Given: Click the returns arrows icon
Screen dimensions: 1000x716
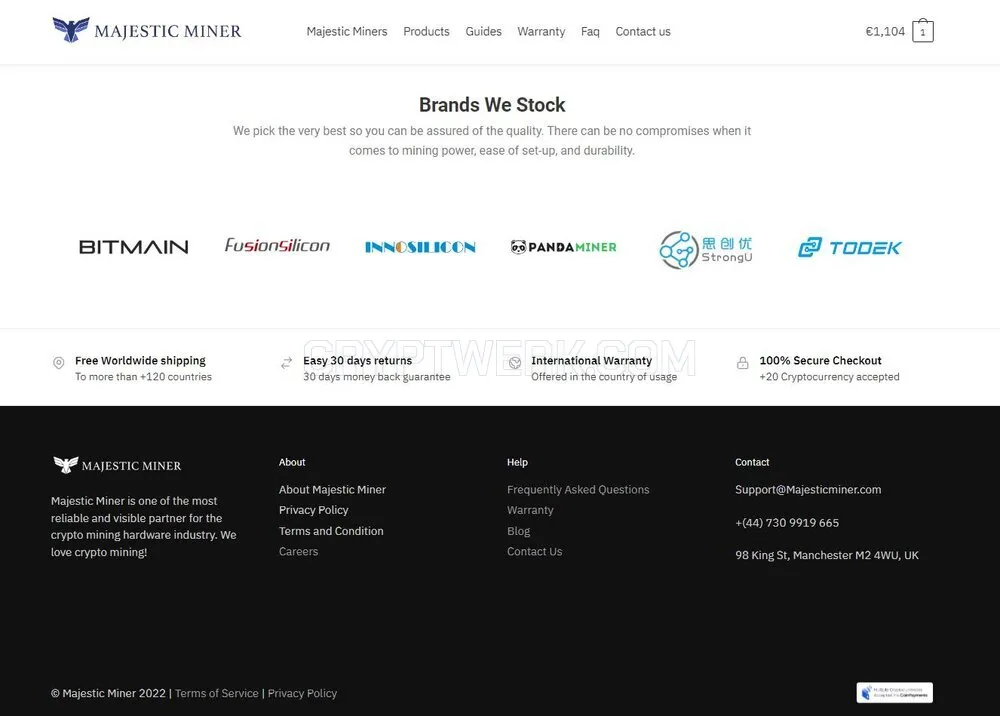Looking at the screenshot, I should tap(286, 363).
